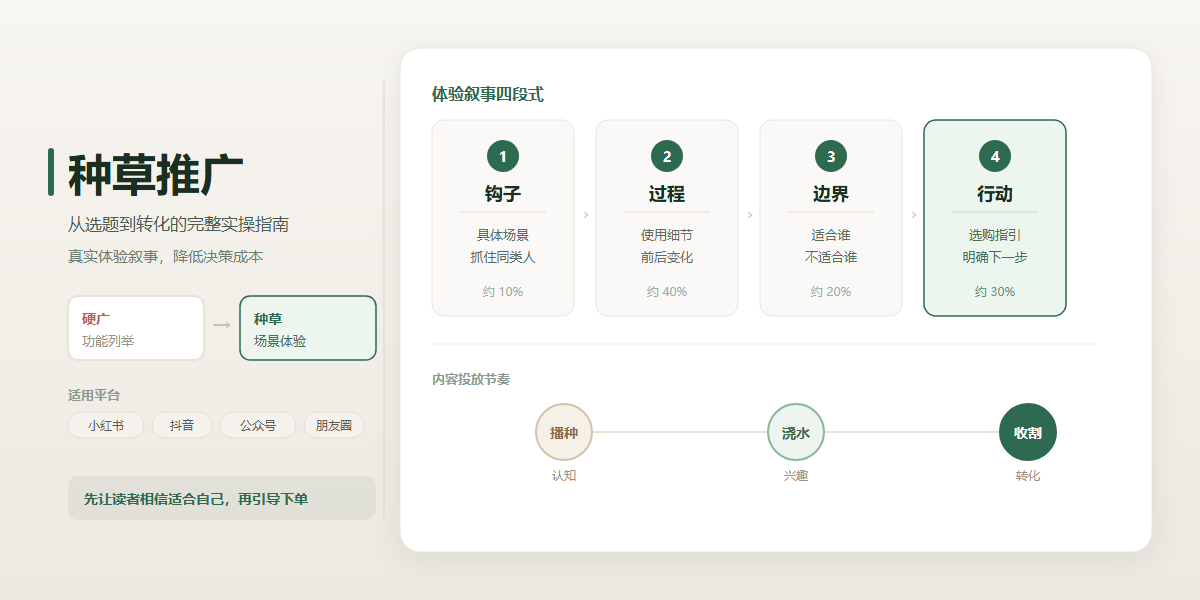Select the 朋友圈 platform tag
The image size is (1200, 600).
coord(334,425)
